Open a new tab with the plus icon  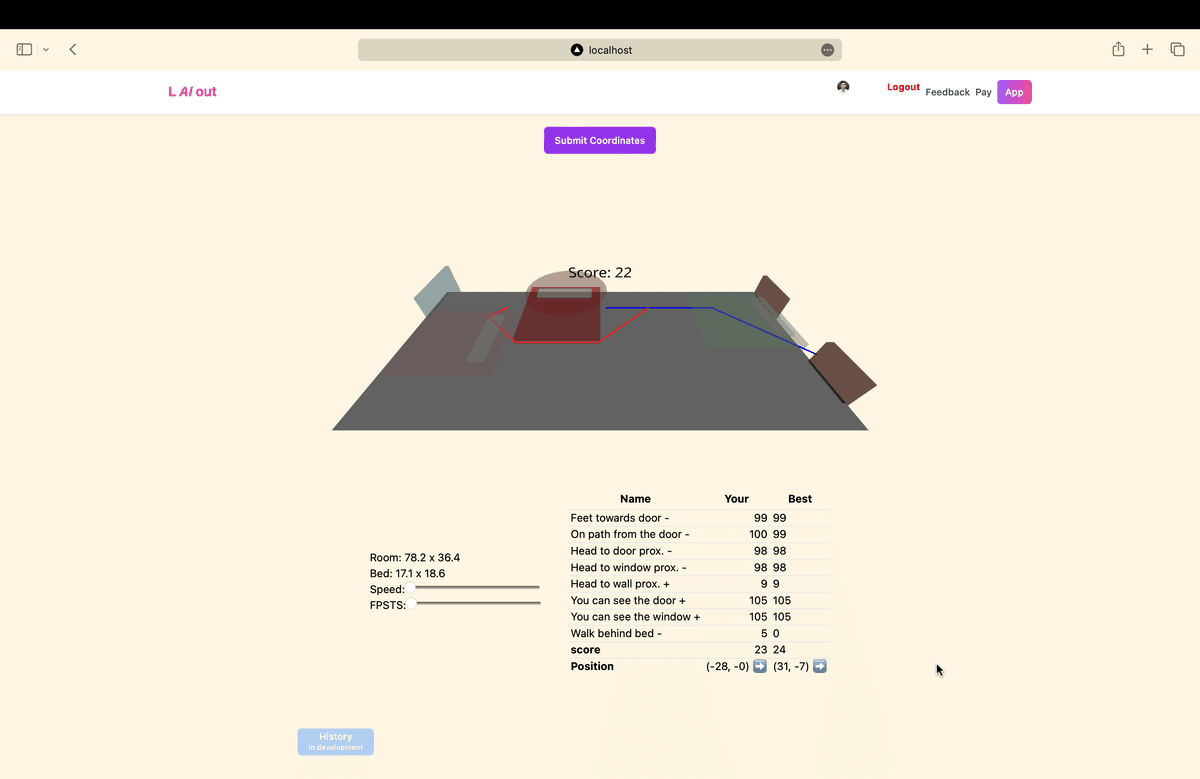coord(1147,48)
